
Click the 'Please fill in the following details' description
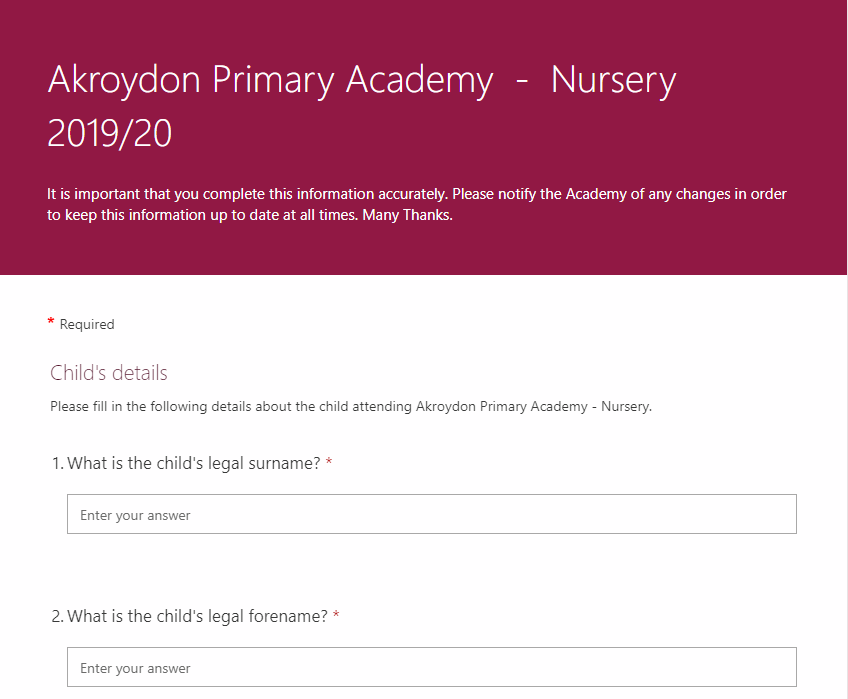(351, 406)
